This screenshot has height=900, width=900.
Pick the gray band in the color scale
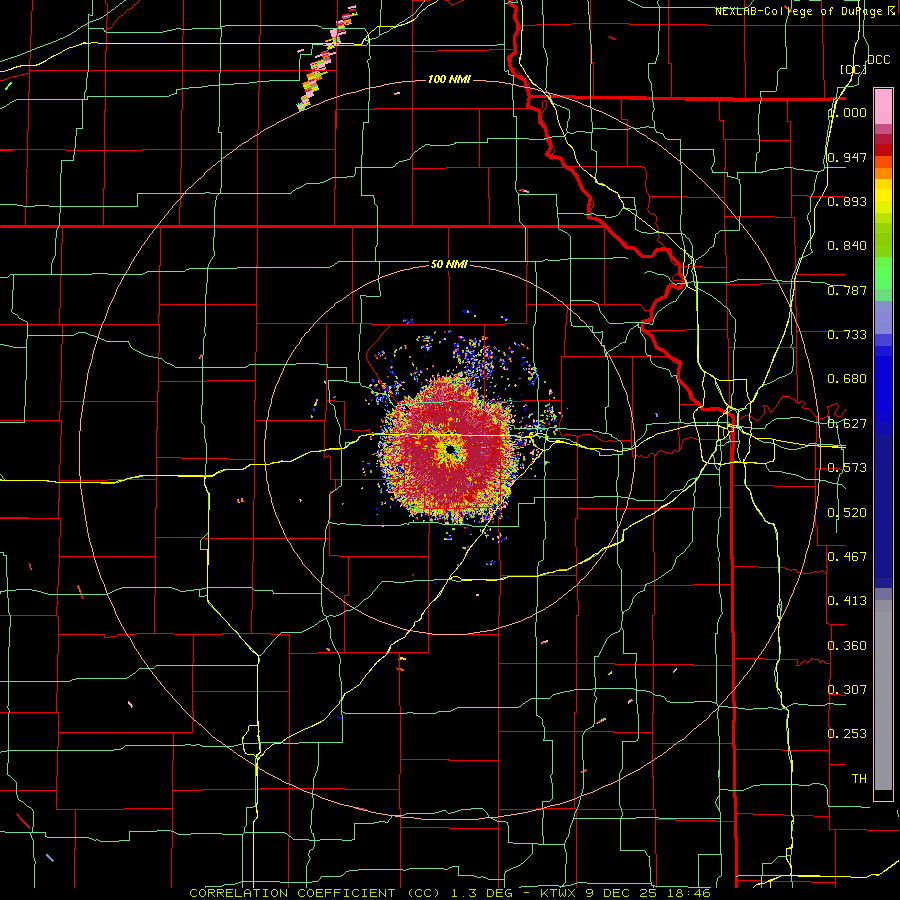pyautogui.click(x=883, y=695)
